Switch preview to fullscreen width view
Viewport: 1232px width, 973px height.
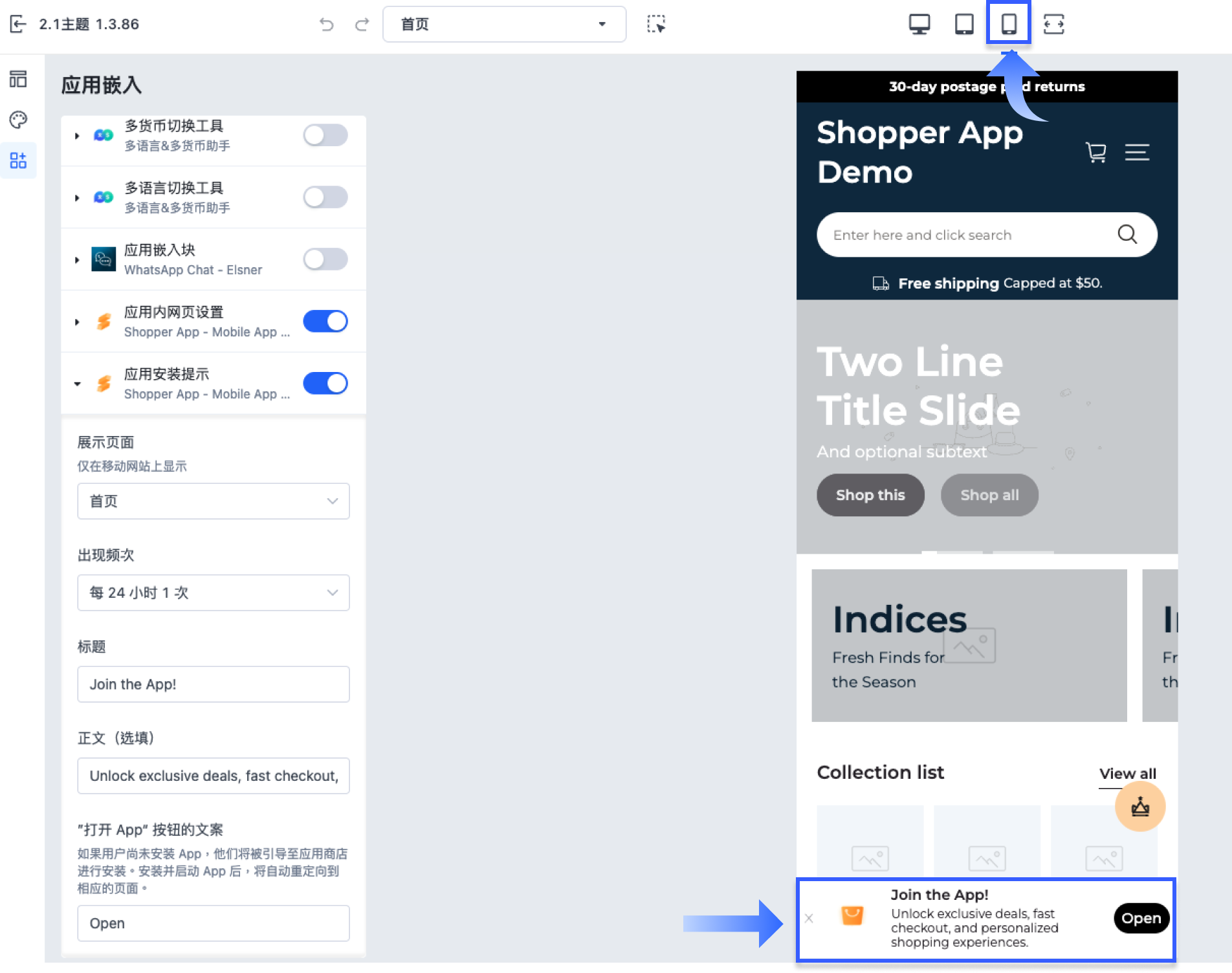pyautogui.click(x=1053, y=24)
